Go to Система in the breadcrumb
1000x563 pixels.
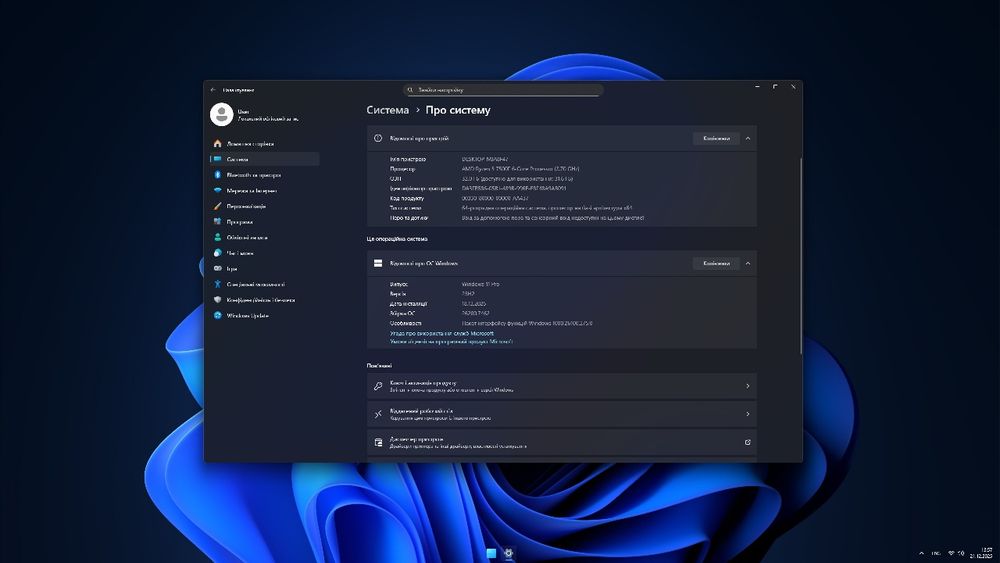point(387,110)
